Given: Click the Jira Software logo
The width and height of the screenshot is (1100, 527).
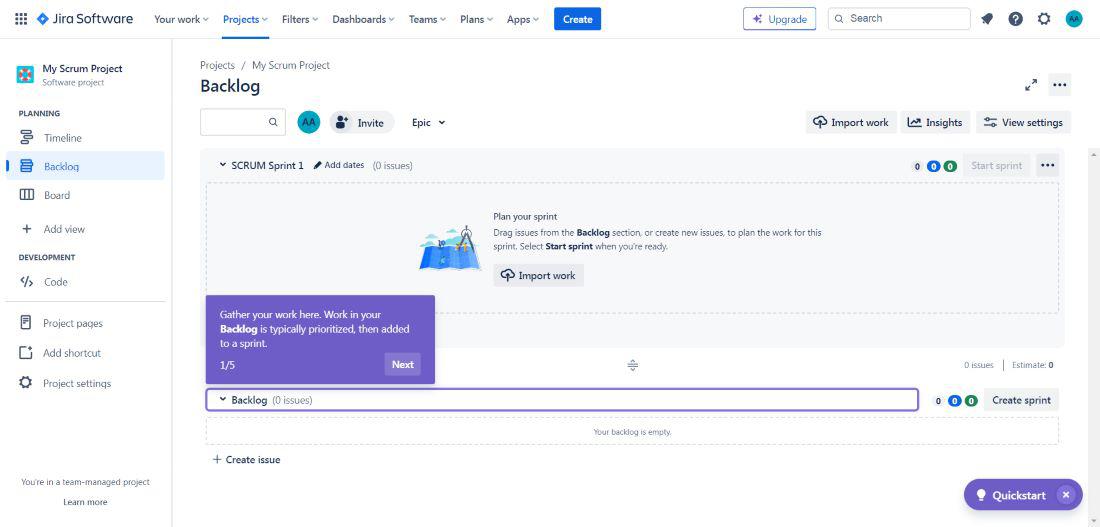Looking at the screenshot, I should [85, 19].
